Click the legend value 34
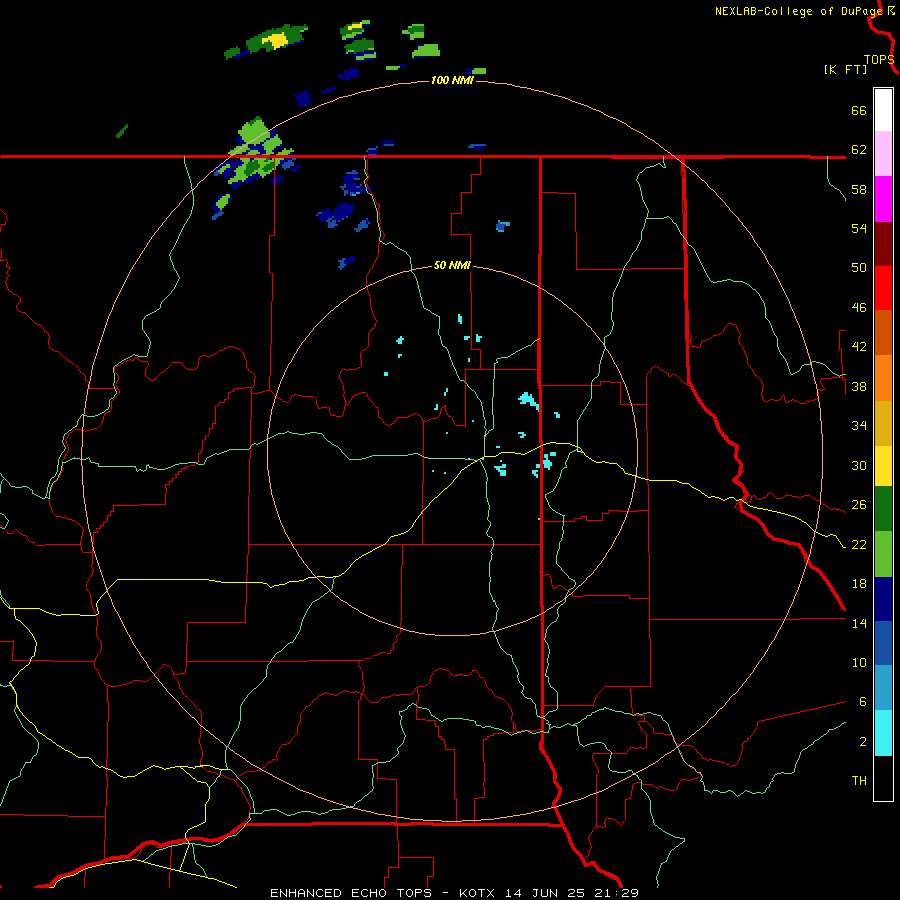 859,426
